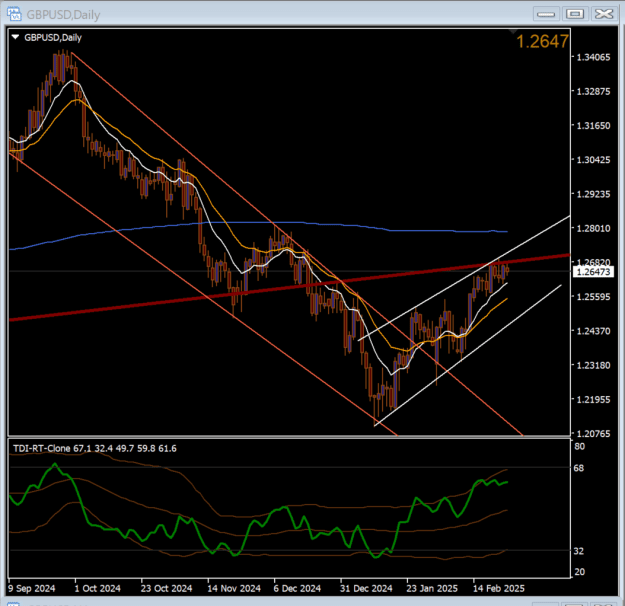Click the 20 level on indicator scale
The height and width of the screenshot is (606, 625).
tap(580, 572)
